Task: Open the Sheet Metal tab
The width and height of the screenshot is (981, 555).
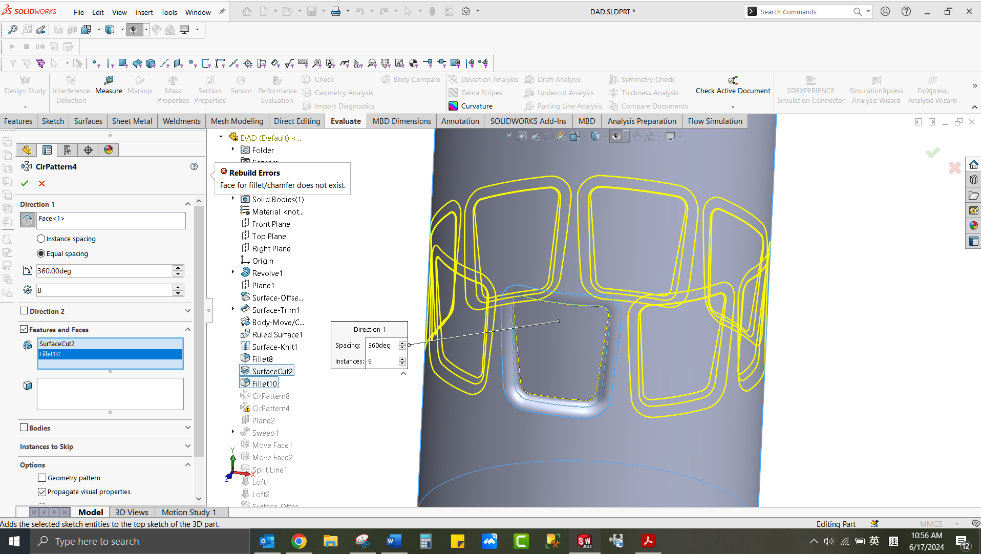Action: [x=132, y=121]
